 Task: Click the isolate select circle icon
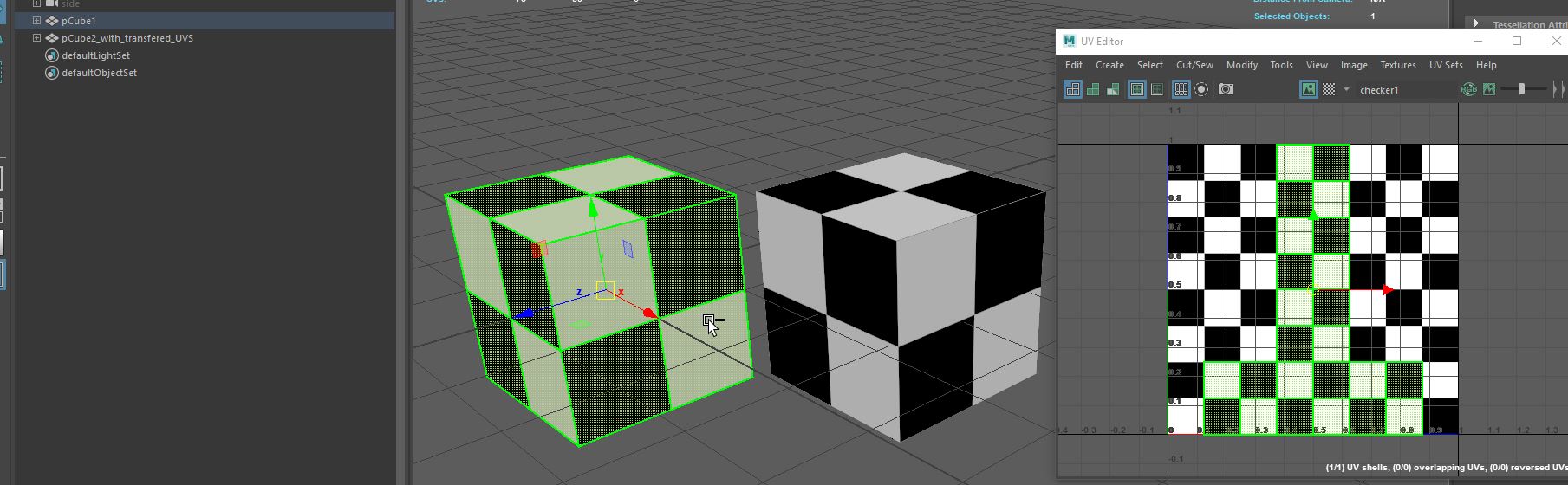pyautogui.click(x=1201, y=89)
